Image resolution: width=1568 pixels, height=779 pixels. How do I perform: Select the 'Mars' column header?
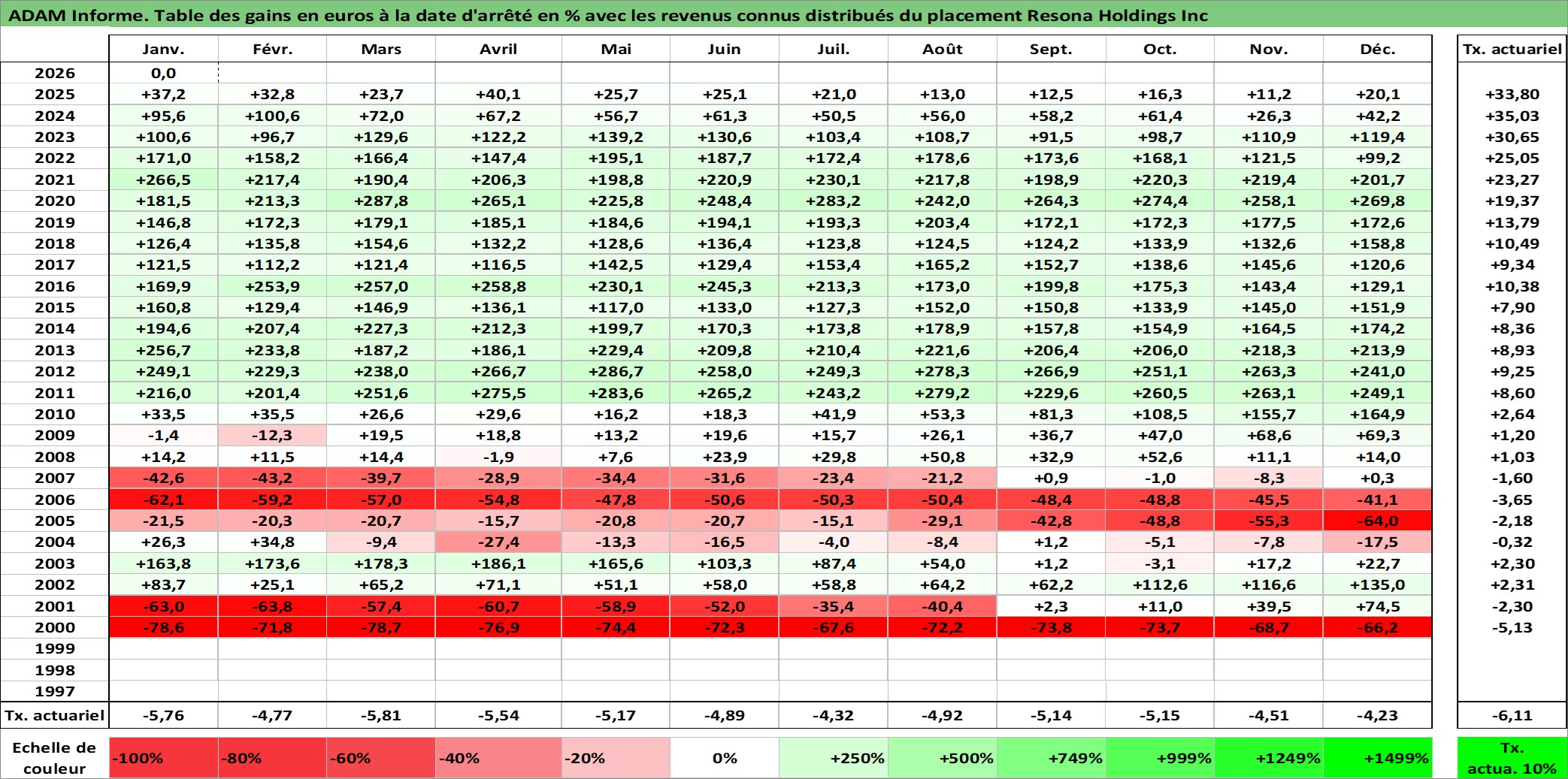point(381,49)
